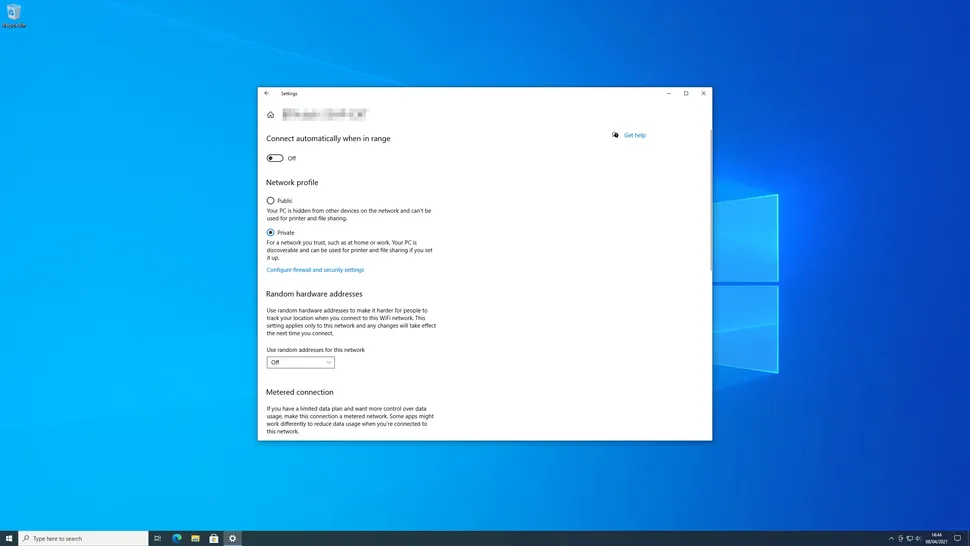Open the Action Center notifications icon

pos(958,539)
